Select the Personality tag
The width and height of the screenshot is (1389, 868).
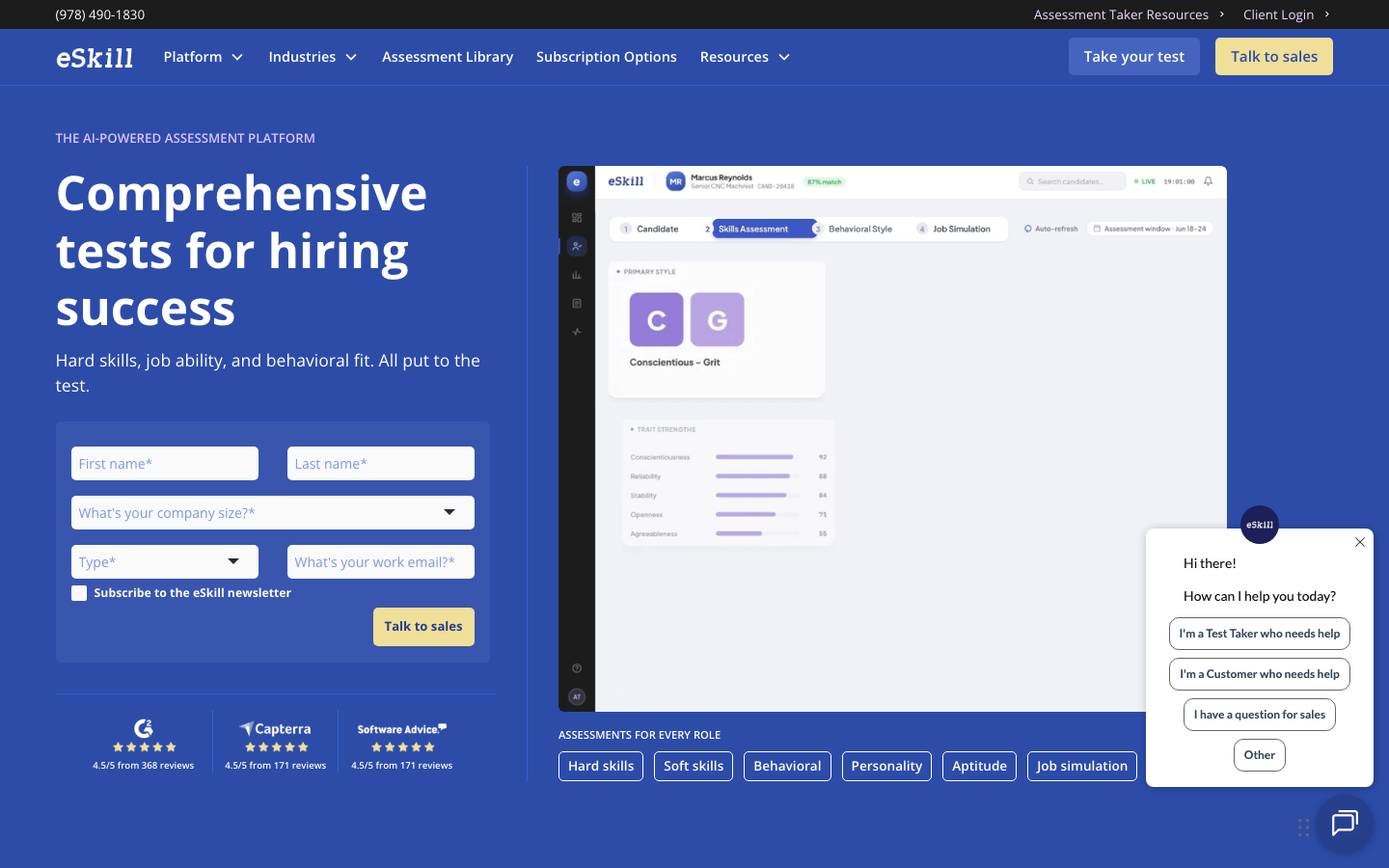click(886, 766)
